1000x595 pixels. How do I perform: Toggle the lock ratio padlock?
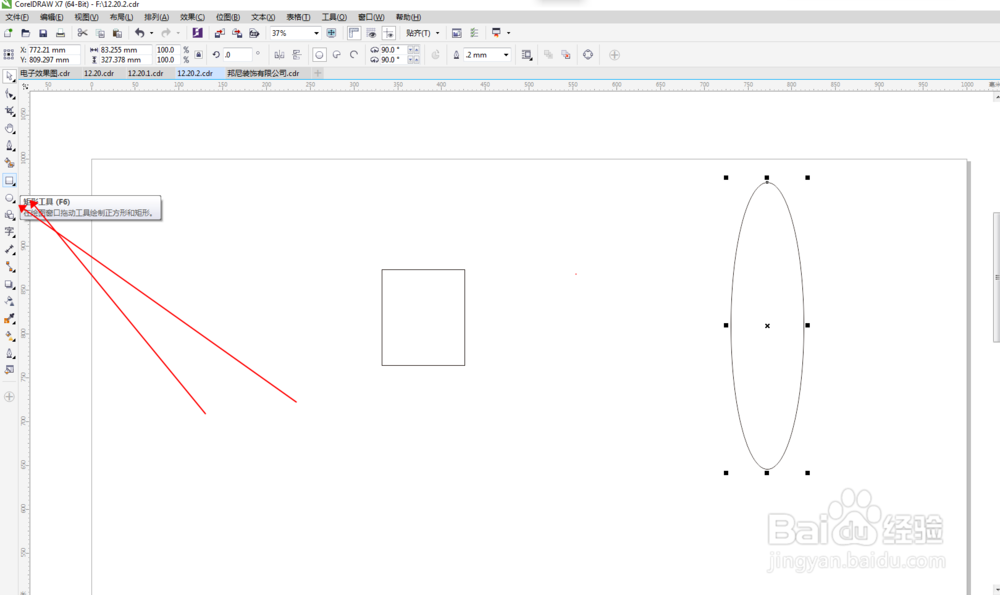pos(198,55)
